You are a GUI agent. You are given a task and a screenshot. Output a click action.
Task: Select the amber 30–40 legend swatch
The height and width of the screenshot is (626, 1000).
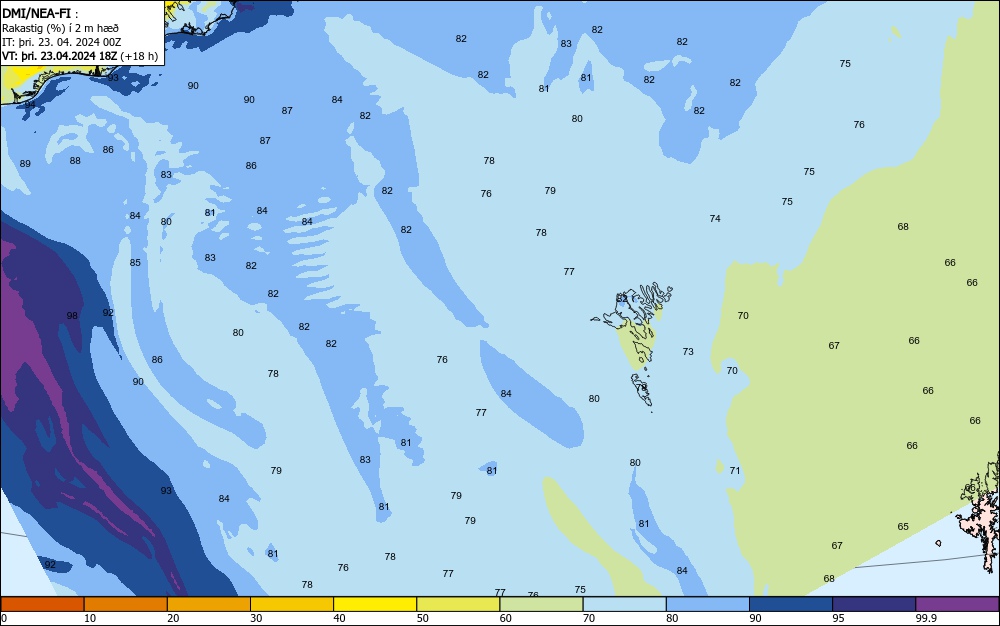coord(292,604)
